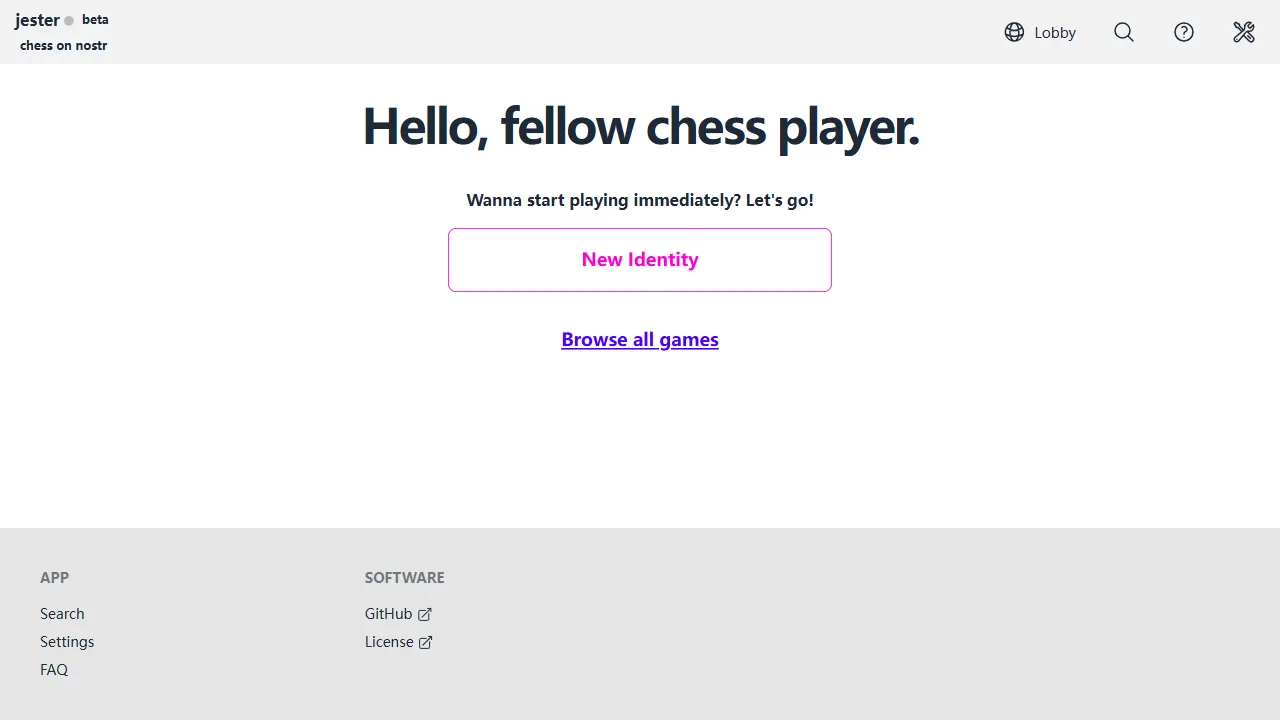The image size is (1280, 720).
Task: Click the chess on nostr subtitle
Action: pyautogui.click(x=64, y=46)
